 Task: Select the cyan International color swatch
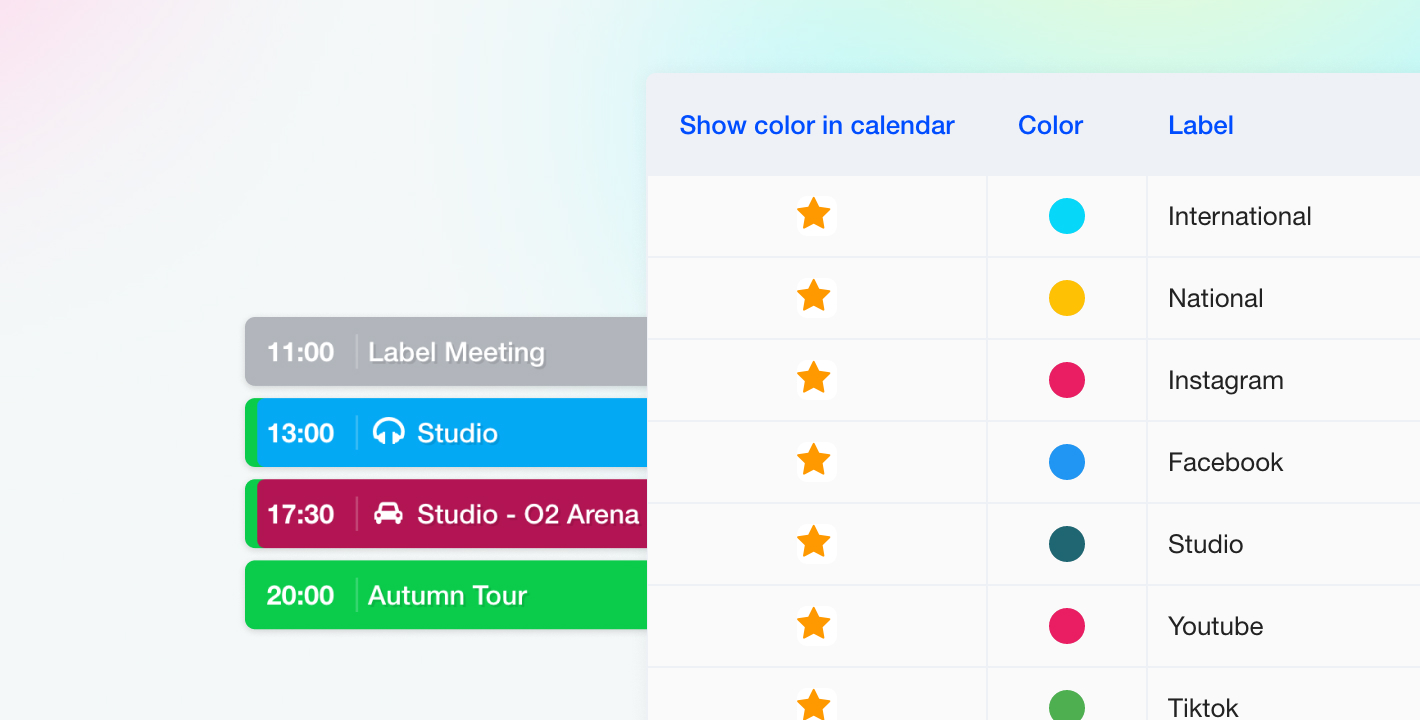pos(1066,216)
